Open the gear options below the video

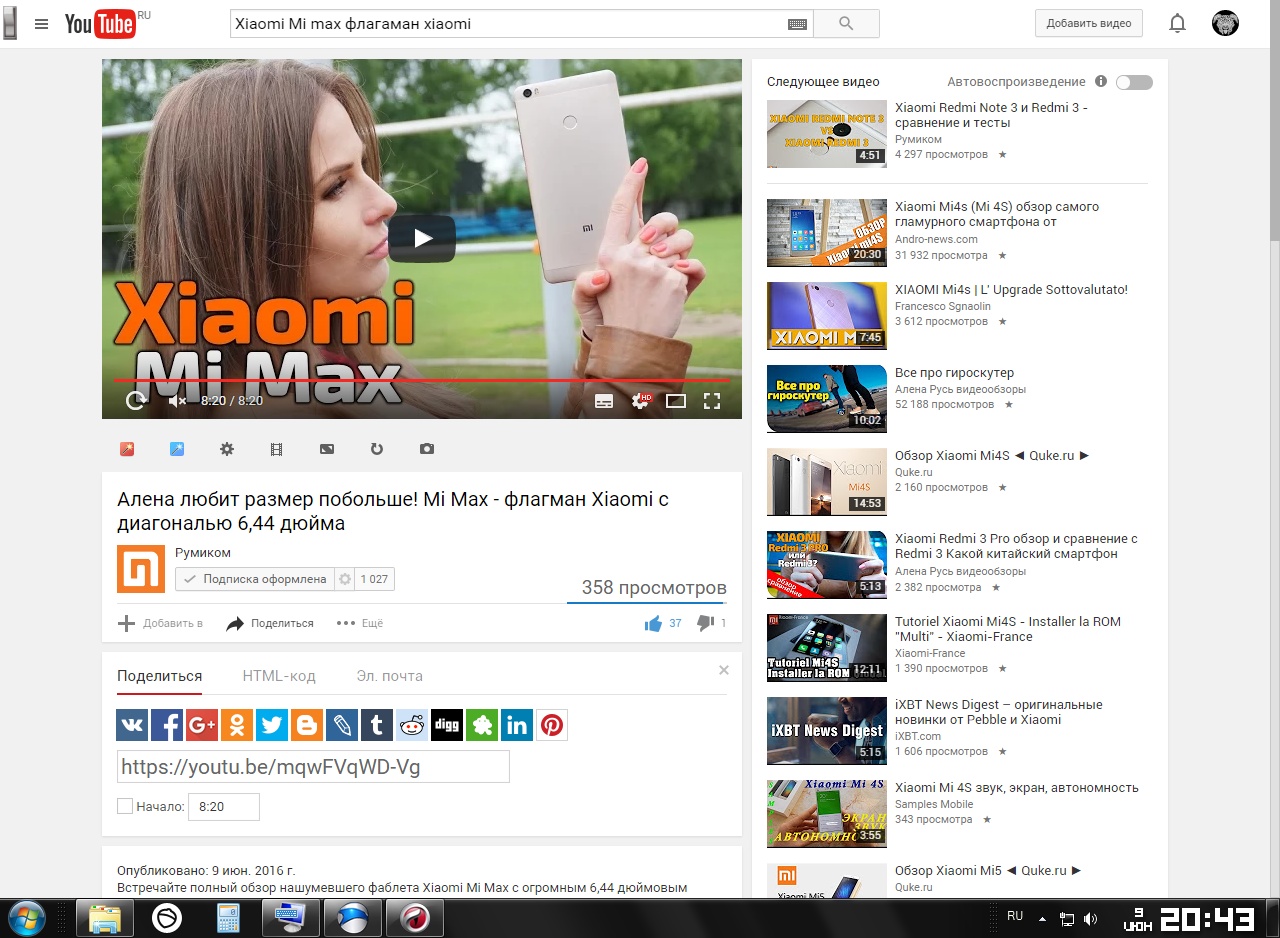point(227,450)
